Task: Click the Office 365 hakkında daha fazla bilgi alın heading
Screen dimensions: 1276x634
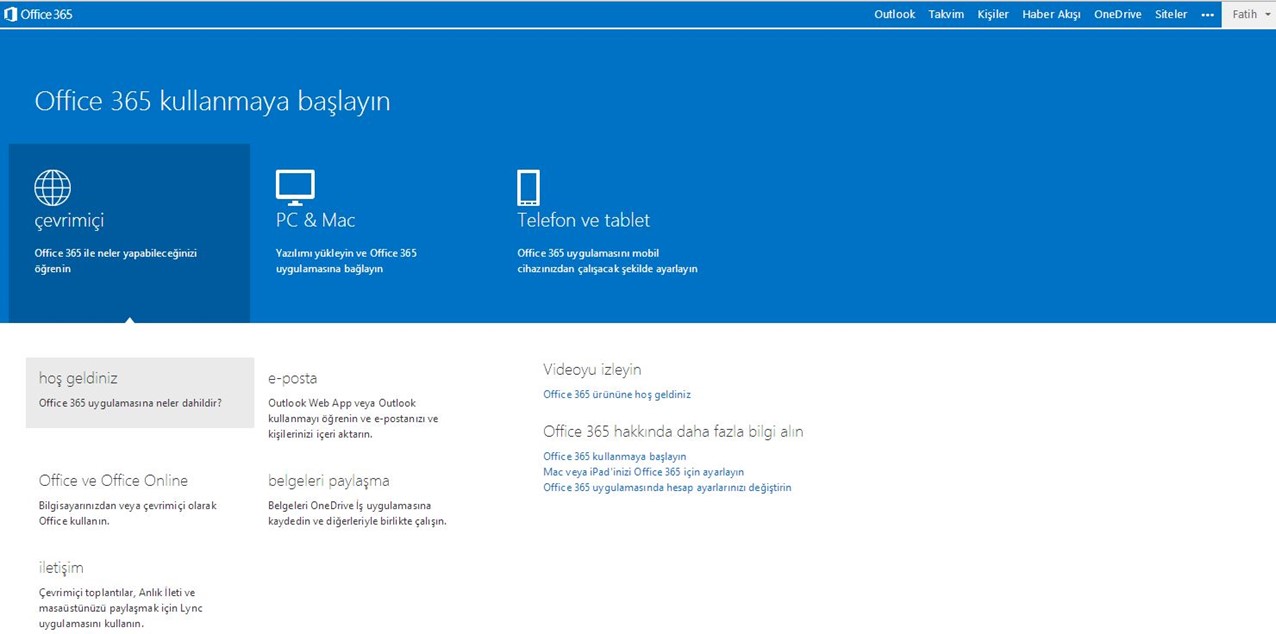Action: click(x=673, y=432)
